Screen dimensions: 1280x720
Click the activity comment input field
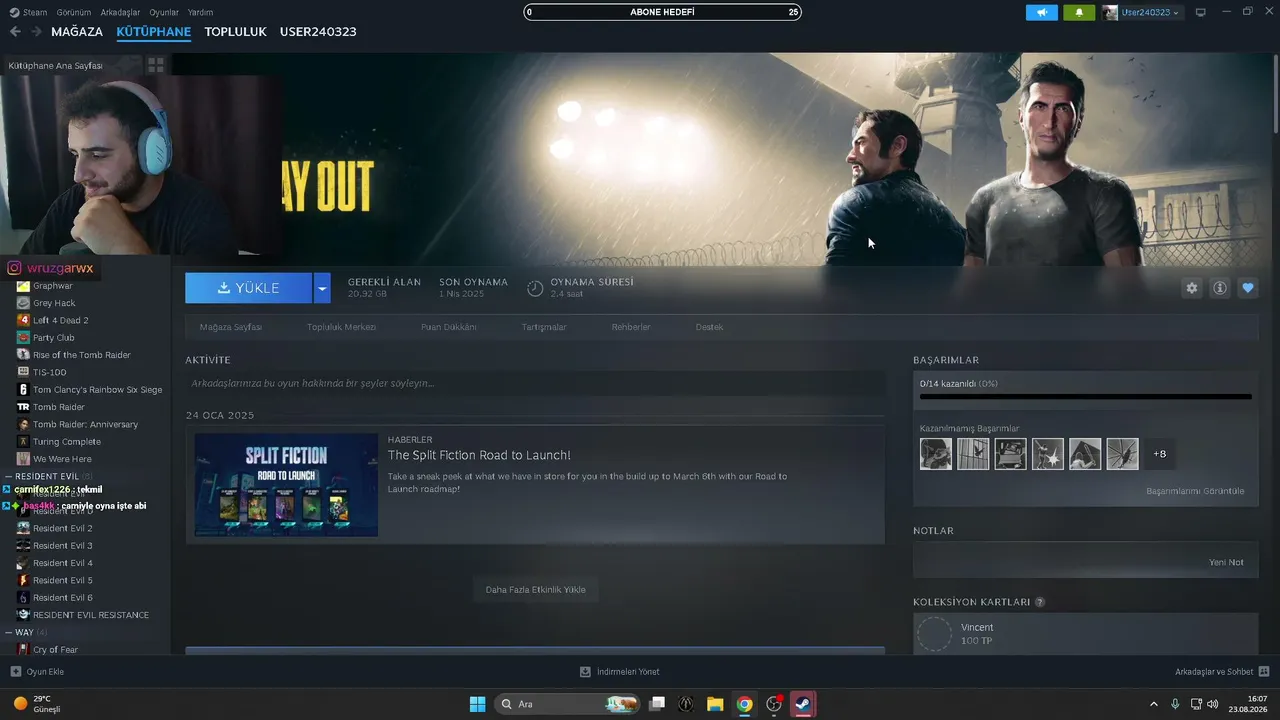(535, 383)
